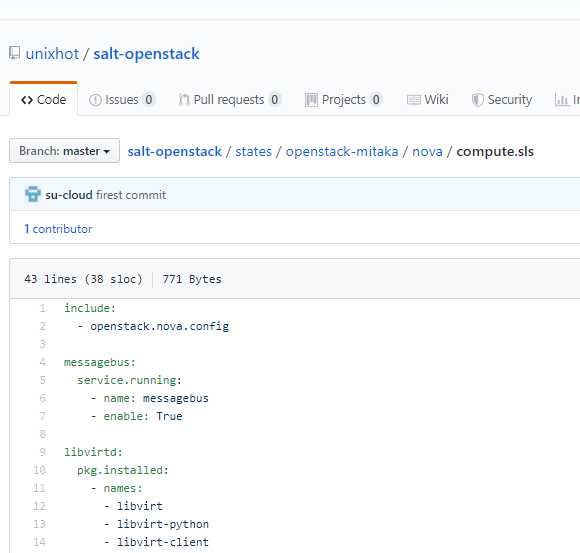Screen dimensions: 580x553
Task: Open the Pull requests tab
Action: tap(229, 100)
